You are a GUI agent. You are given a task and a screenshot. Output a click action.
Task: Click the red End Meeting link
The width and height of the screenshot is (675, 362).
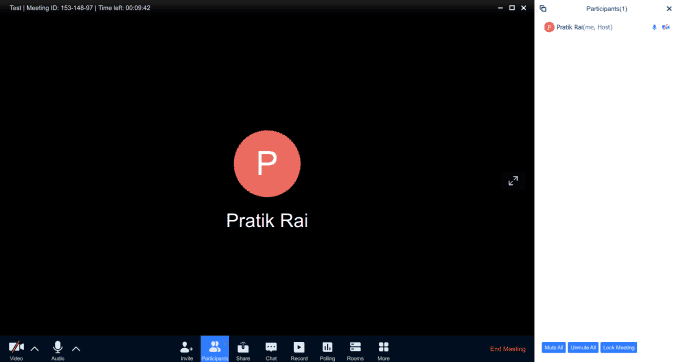(x=508, y=349)
